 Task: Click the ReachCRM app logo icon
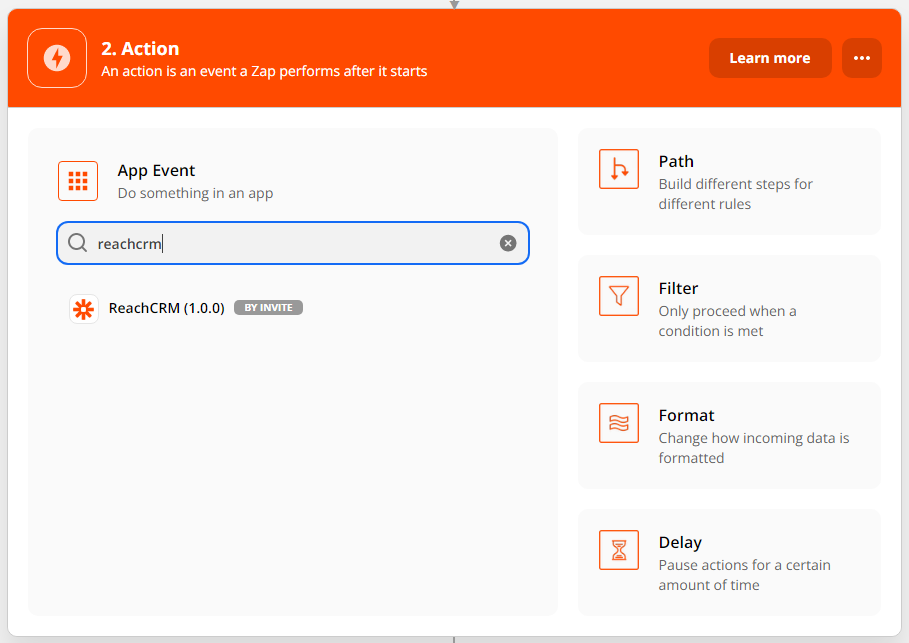pyautogui.click(x=84, y=308)
